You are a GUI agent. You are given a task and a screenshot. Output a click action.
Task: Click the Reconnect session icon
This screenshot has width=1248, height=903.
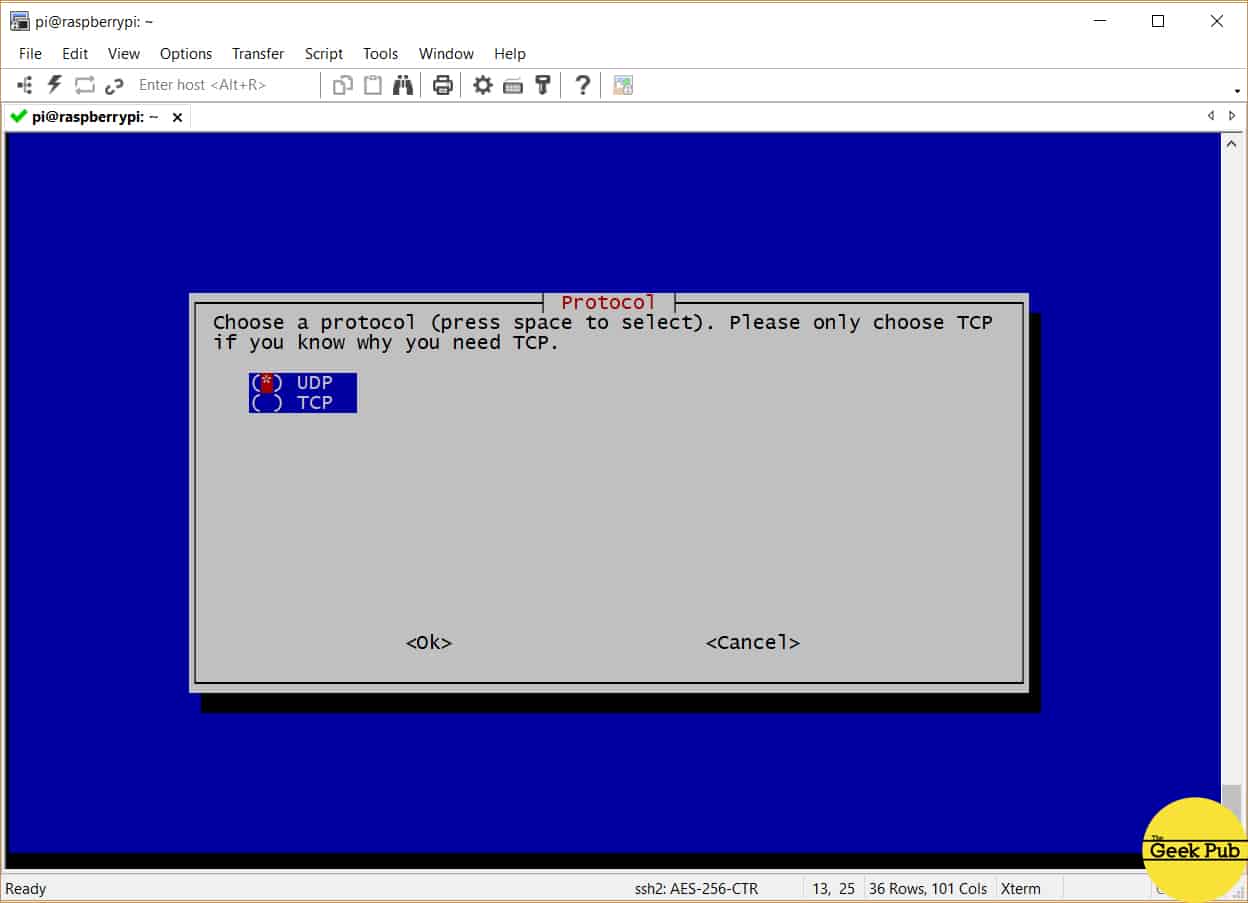[84, 85]
